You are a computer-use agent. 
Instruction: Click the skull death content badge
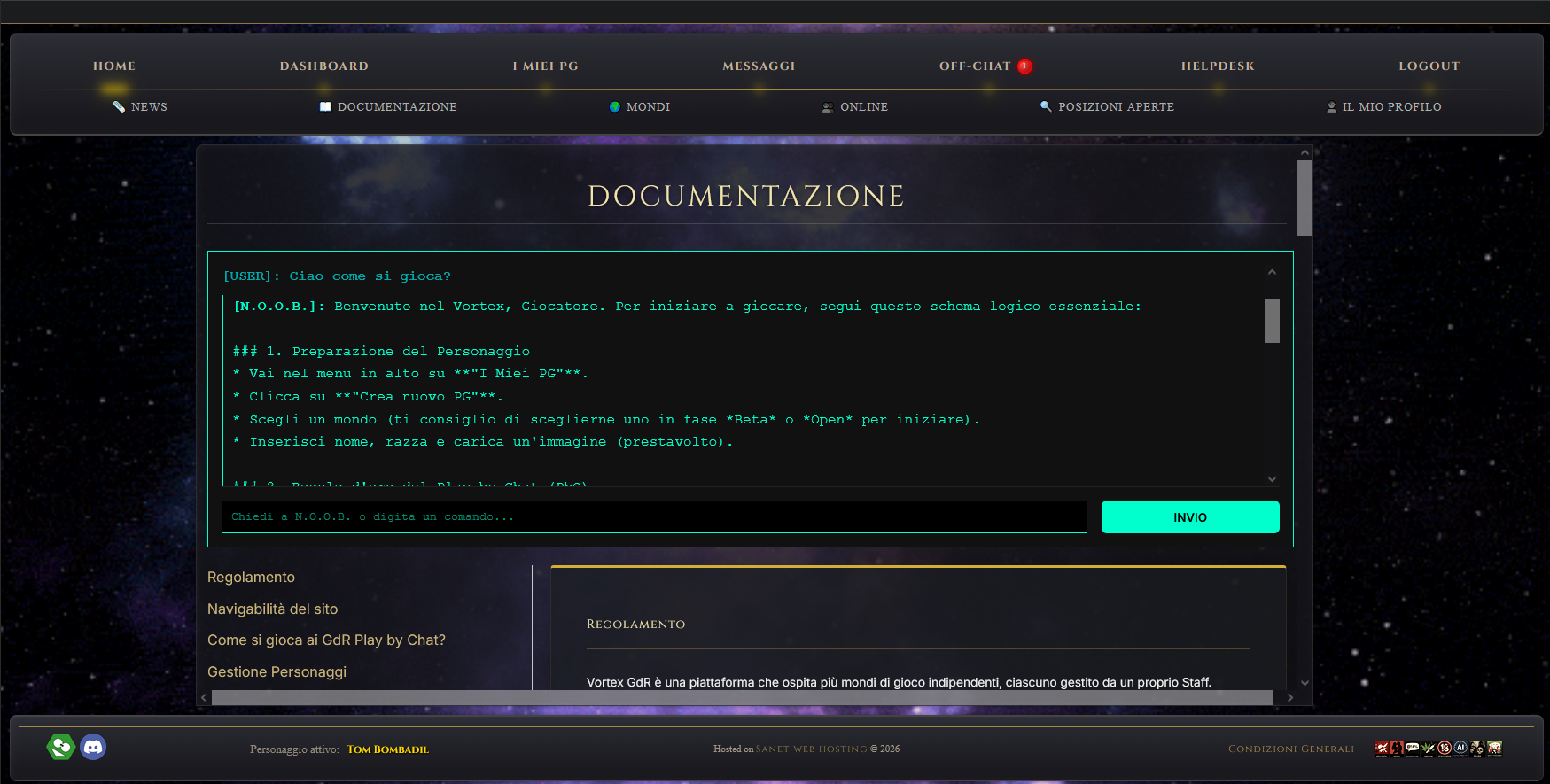point(1477,749)
